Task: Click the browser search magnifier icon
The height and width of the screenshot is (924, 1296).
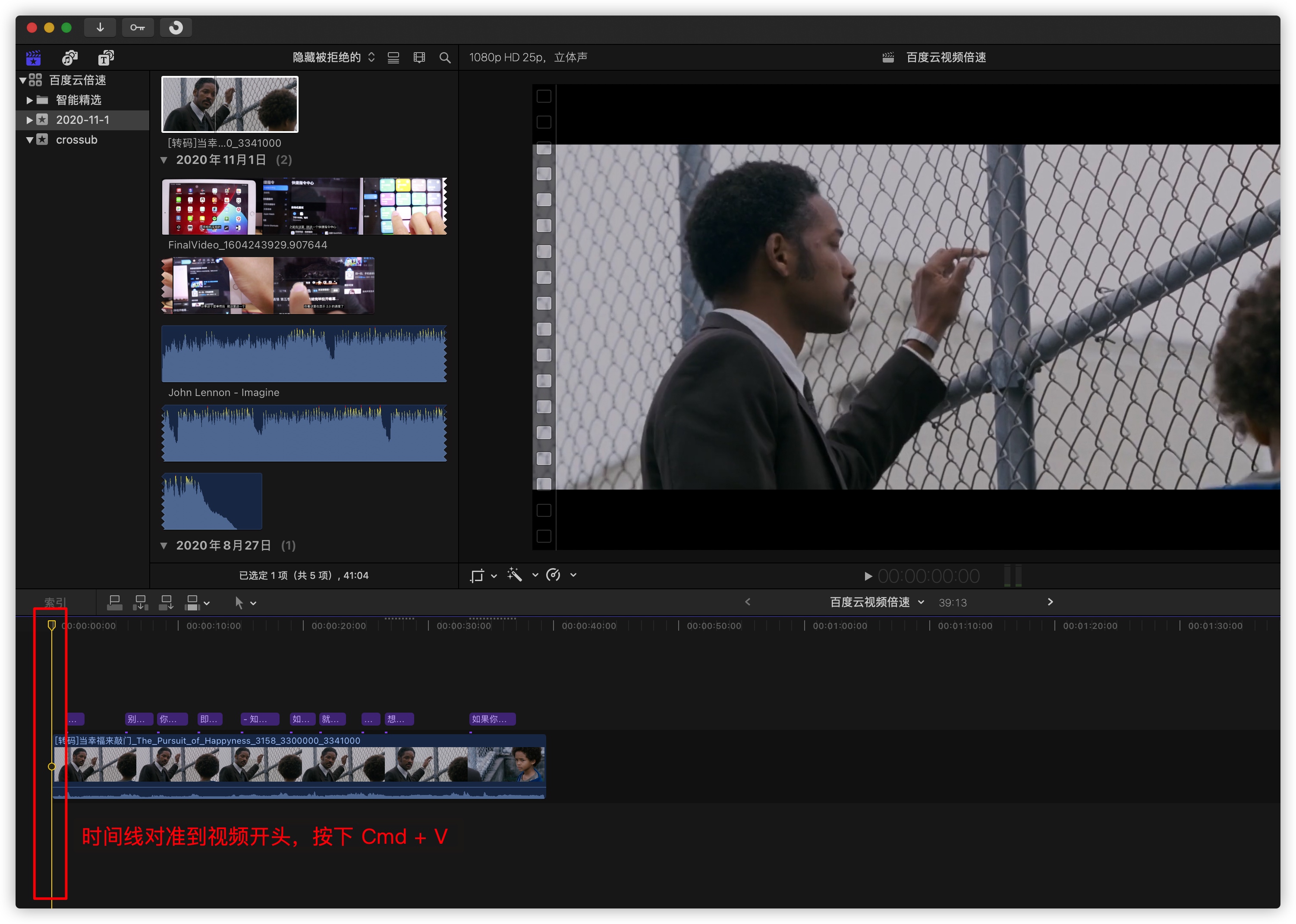Action: (444, 57)
